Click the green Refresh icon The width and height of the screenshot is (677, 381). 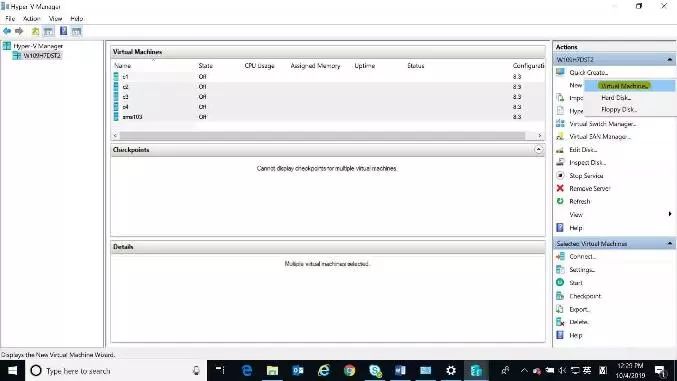coord(560,201)
